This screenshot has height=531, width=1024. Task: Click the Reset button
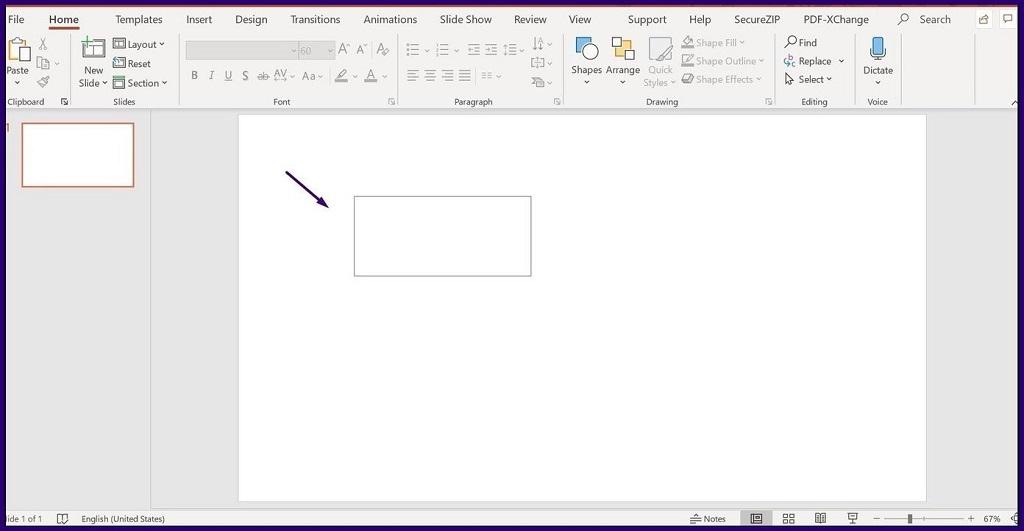point(132,63)
